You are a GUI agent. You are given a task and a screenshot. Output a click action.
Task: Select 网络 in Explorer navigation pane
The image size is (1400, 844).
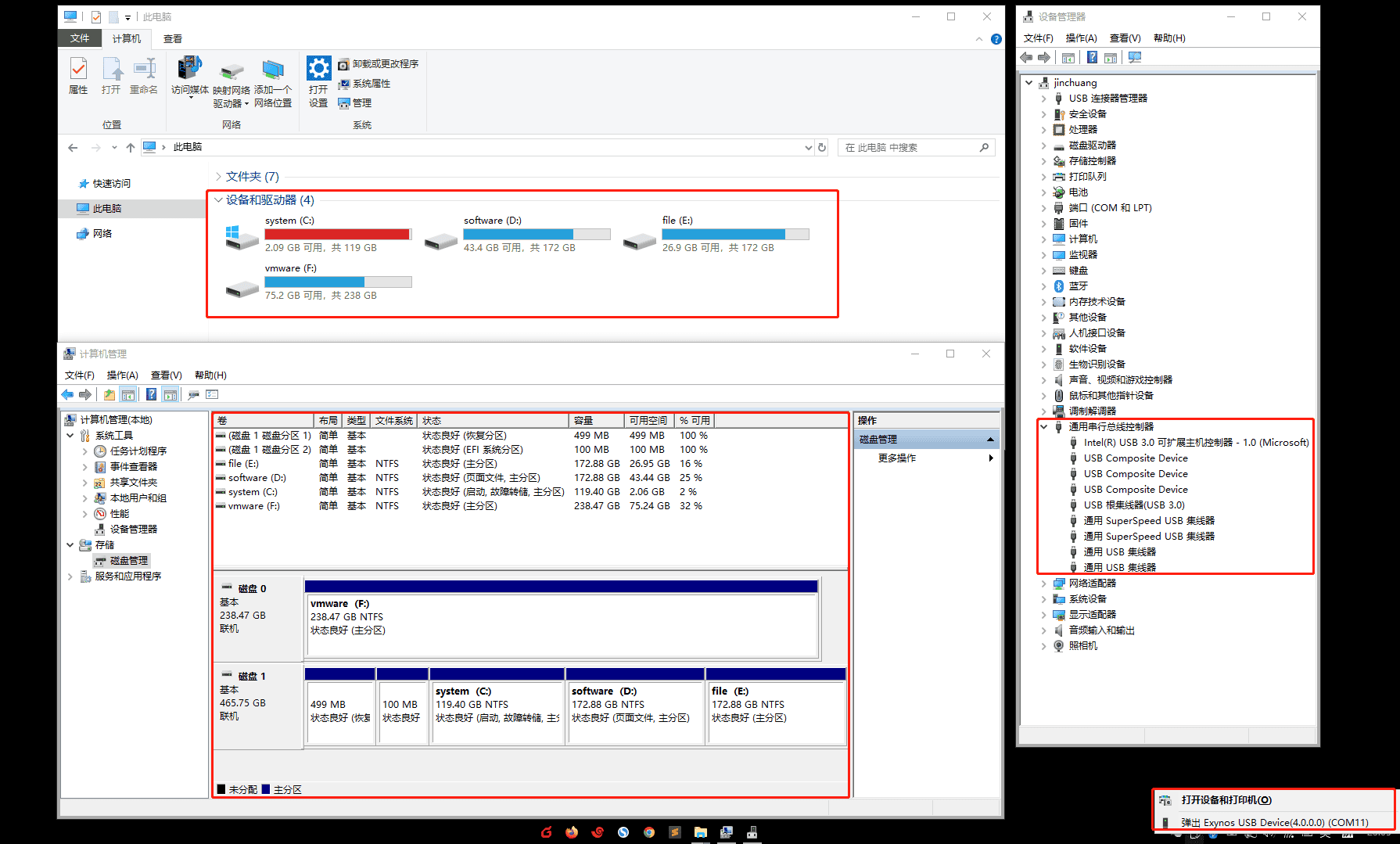tap(95, 234)
